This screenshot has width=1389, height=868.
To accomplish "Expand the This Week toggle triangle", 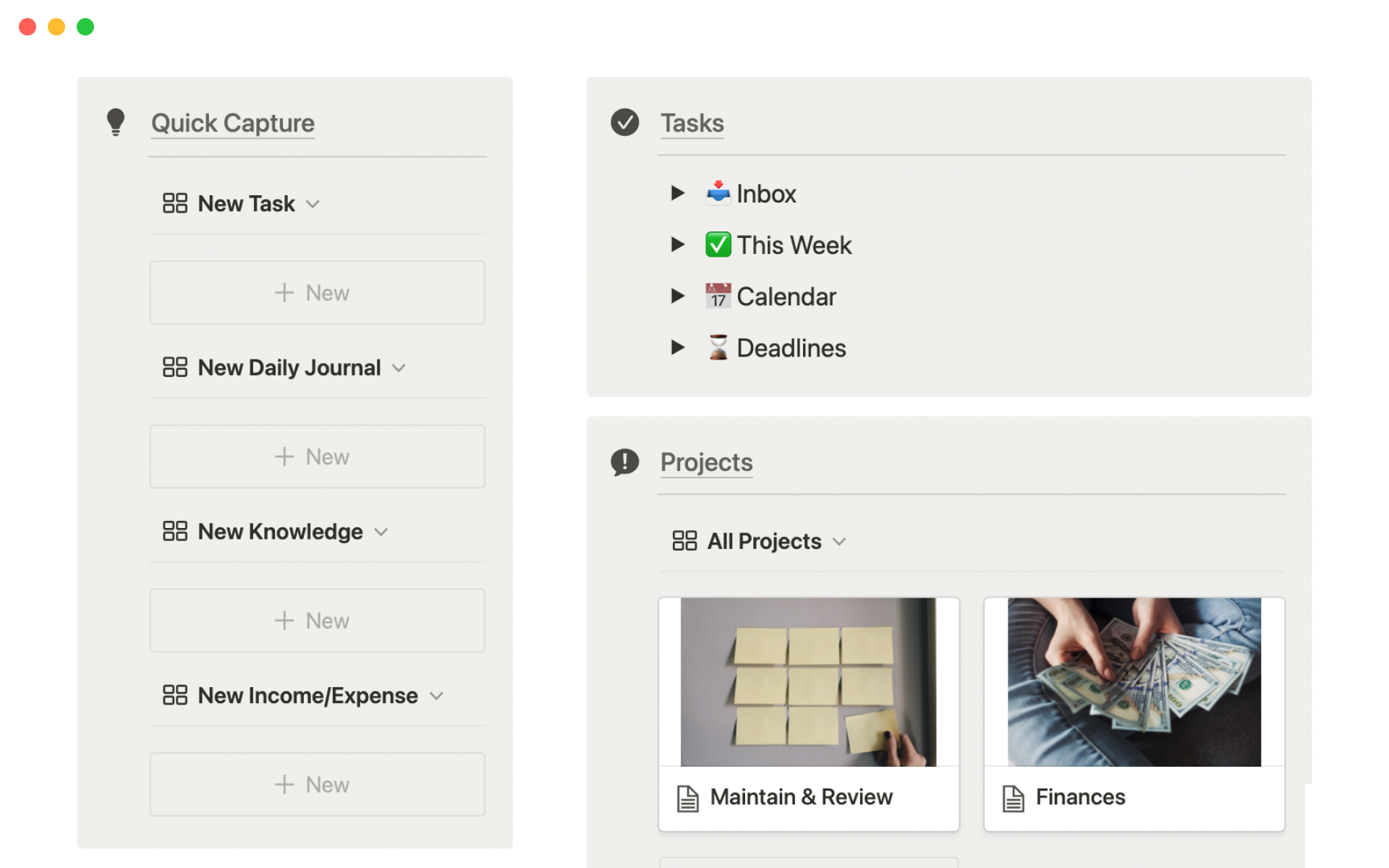I will tap(677, 244).
